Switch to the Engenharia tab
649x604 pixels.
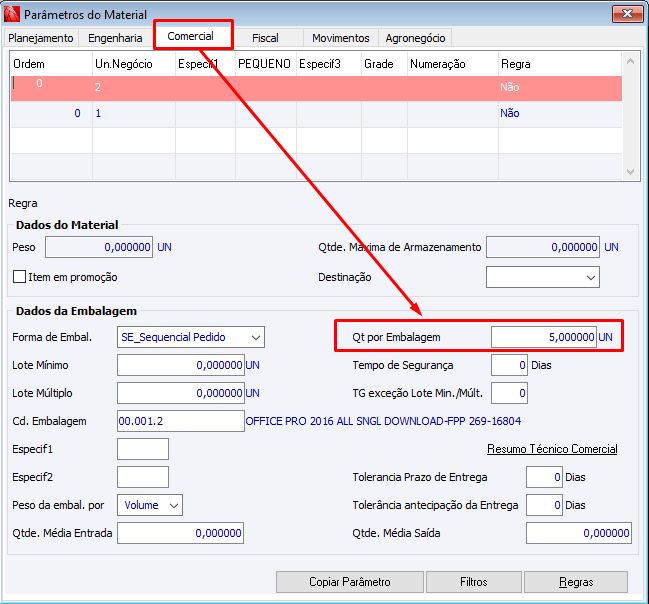coord(115,38)
